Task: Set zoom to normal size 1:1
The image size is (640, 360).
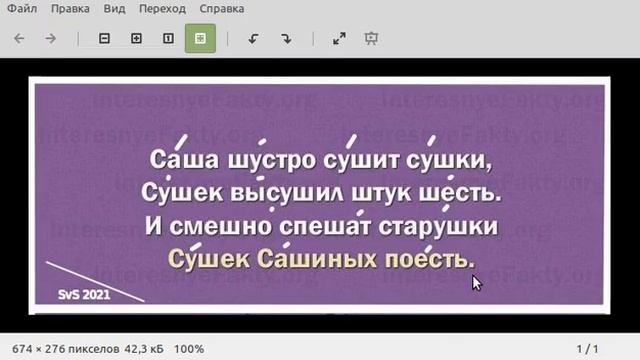Action: click(x=168, y=38)
